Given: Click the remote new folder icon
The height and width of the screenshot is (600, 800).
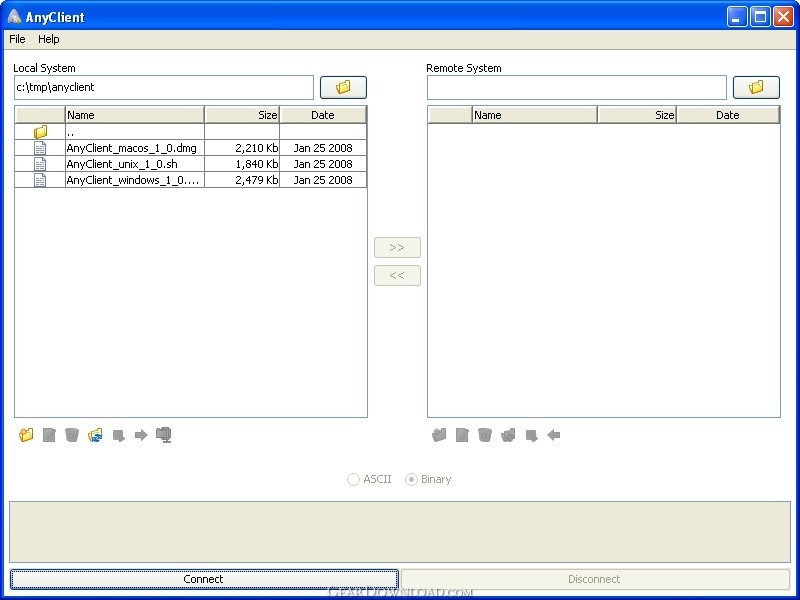Looking at the screenshot, I should [x=439, y=435].
